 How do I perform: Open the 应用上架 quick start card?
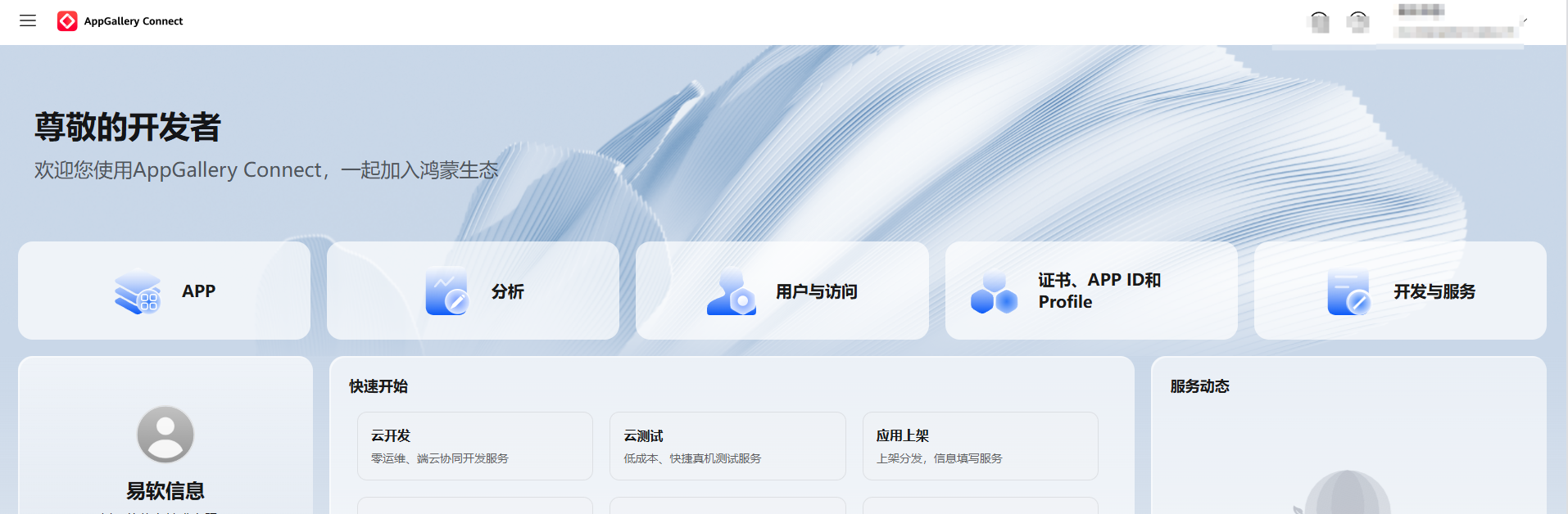click(x=981, y=446)
